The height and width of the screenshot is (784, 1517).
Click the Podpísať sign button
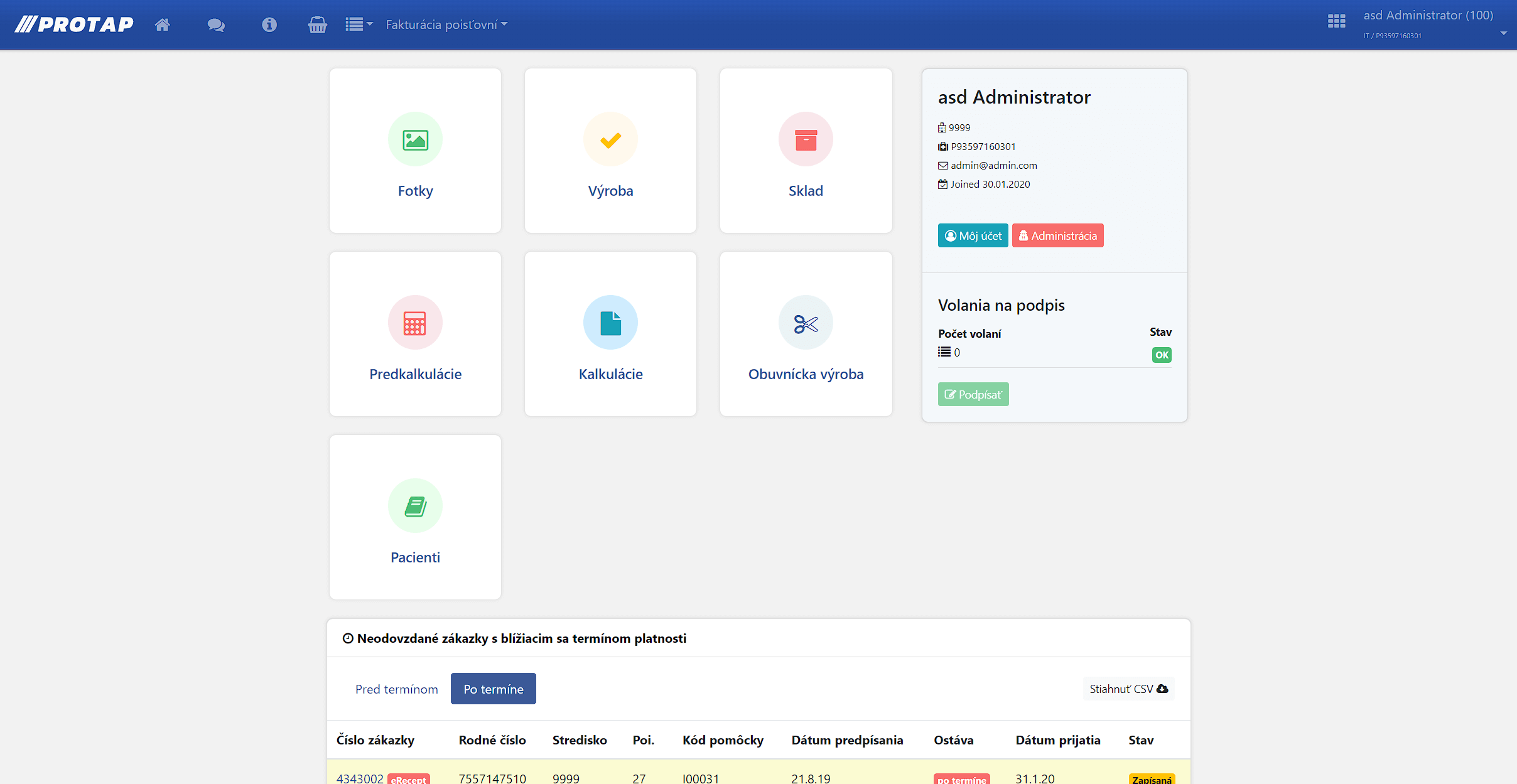[973, 394]
